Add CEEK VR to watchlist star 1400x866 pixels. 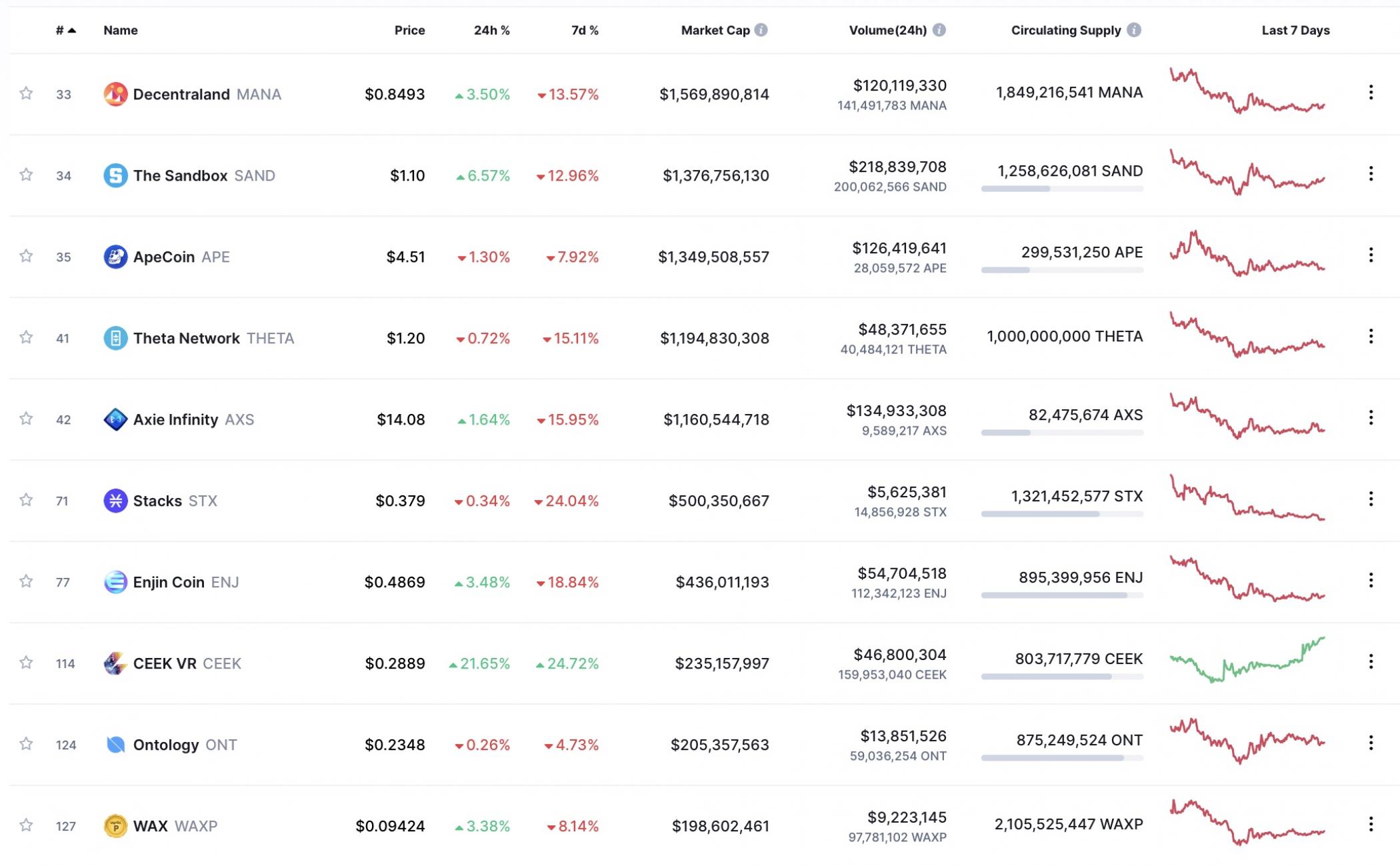(x=26, y=663)
